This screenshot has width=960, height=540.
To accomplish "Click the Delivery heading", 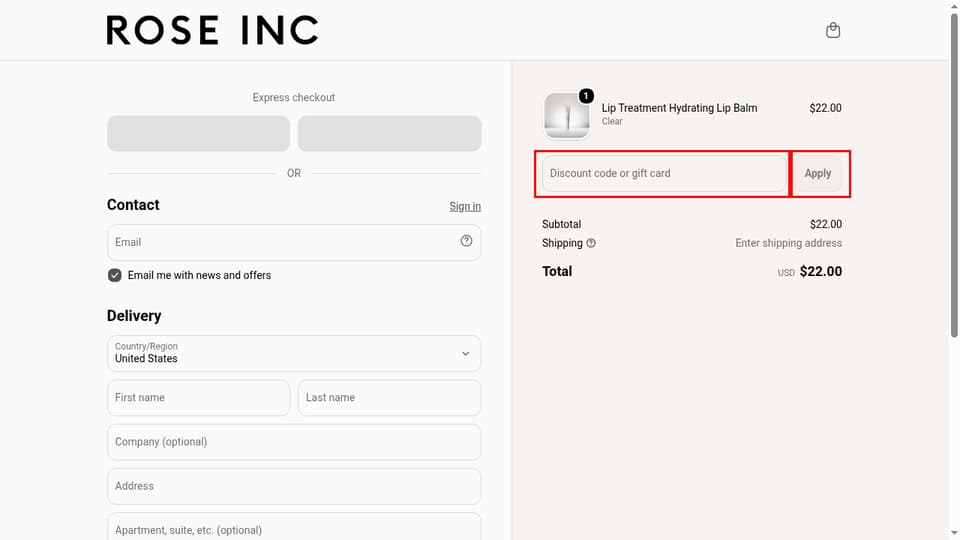I will tap(134, 316).
